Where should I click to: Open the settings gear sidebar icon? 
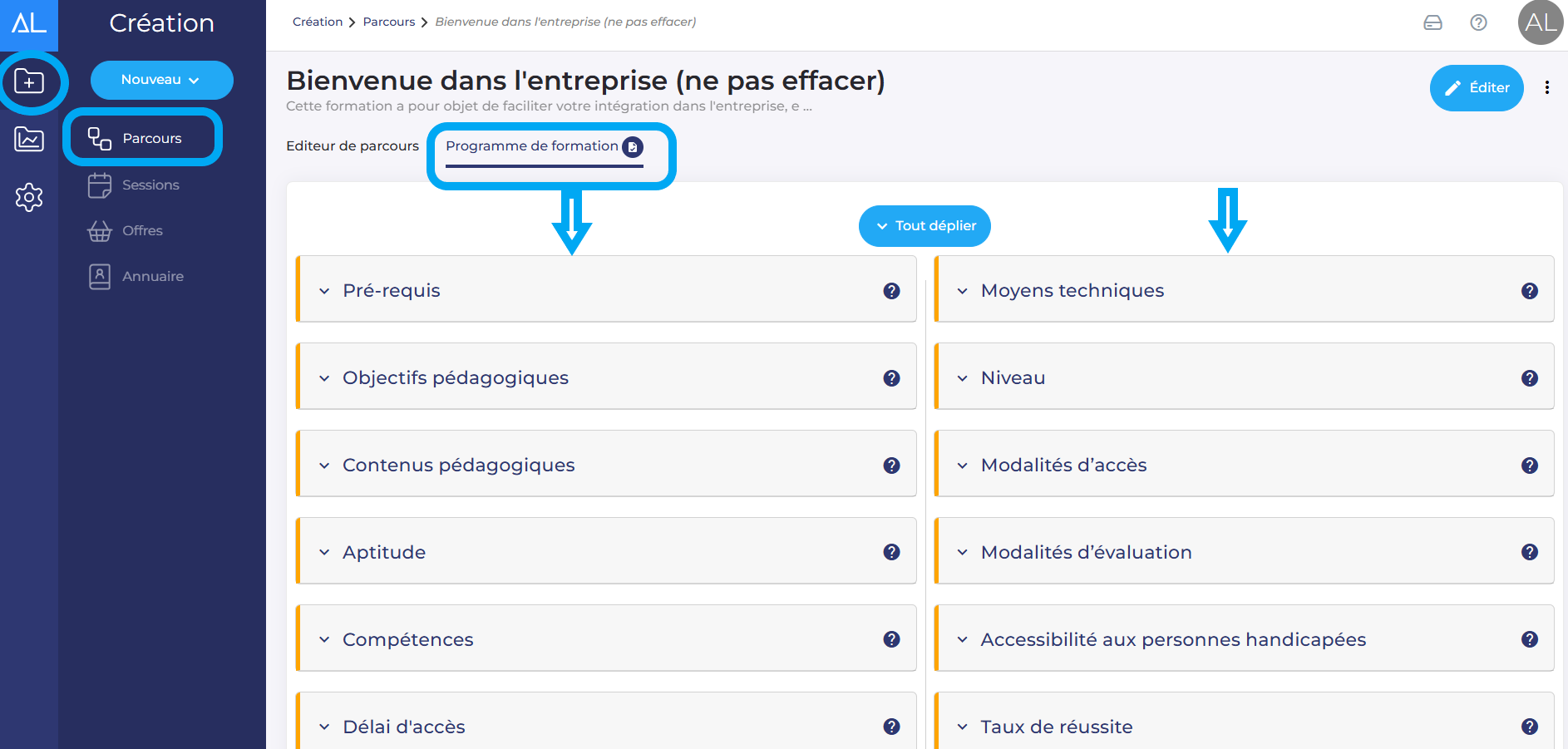[29, 197]
